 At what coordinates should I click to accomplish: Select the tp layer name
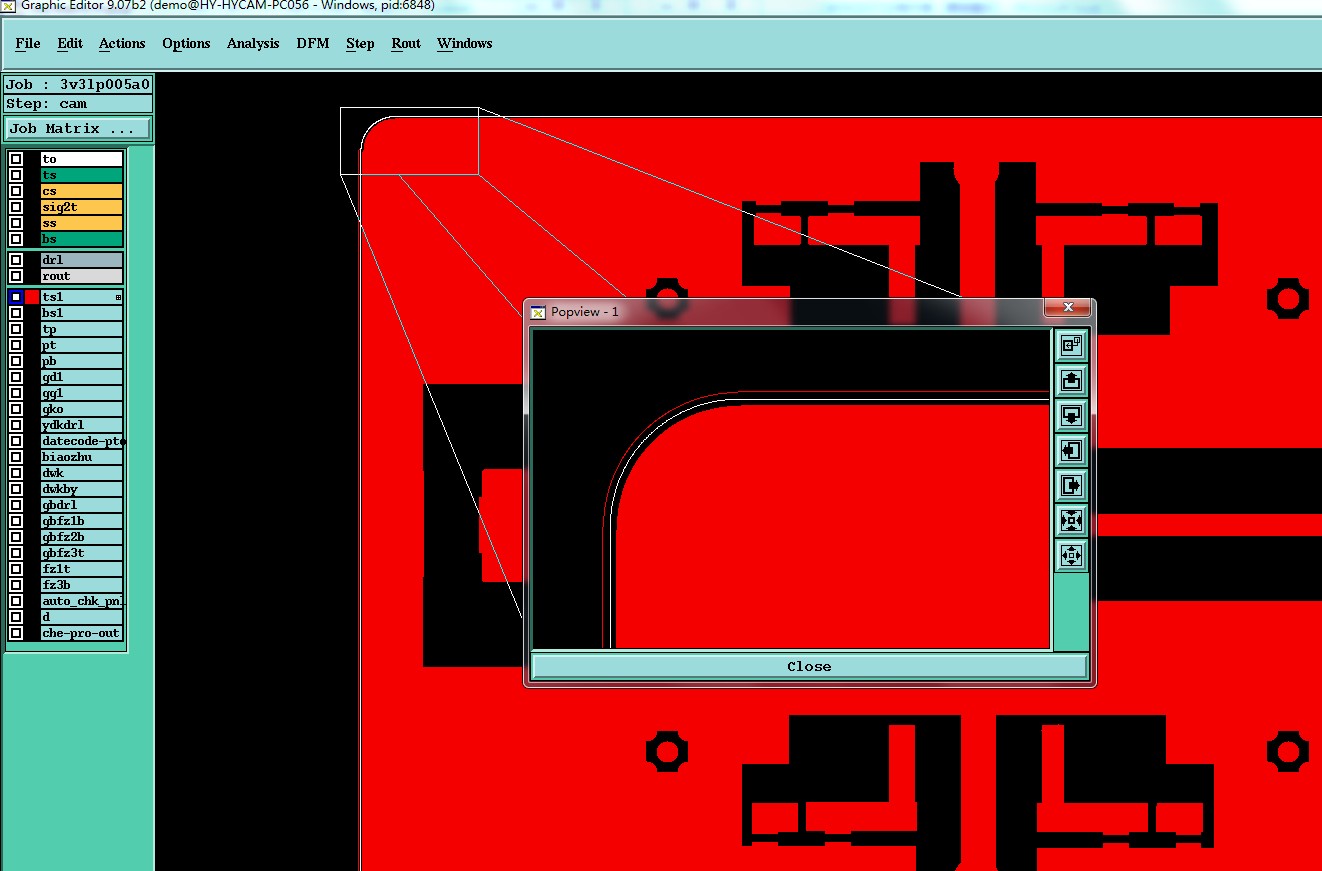pos(82,329)
